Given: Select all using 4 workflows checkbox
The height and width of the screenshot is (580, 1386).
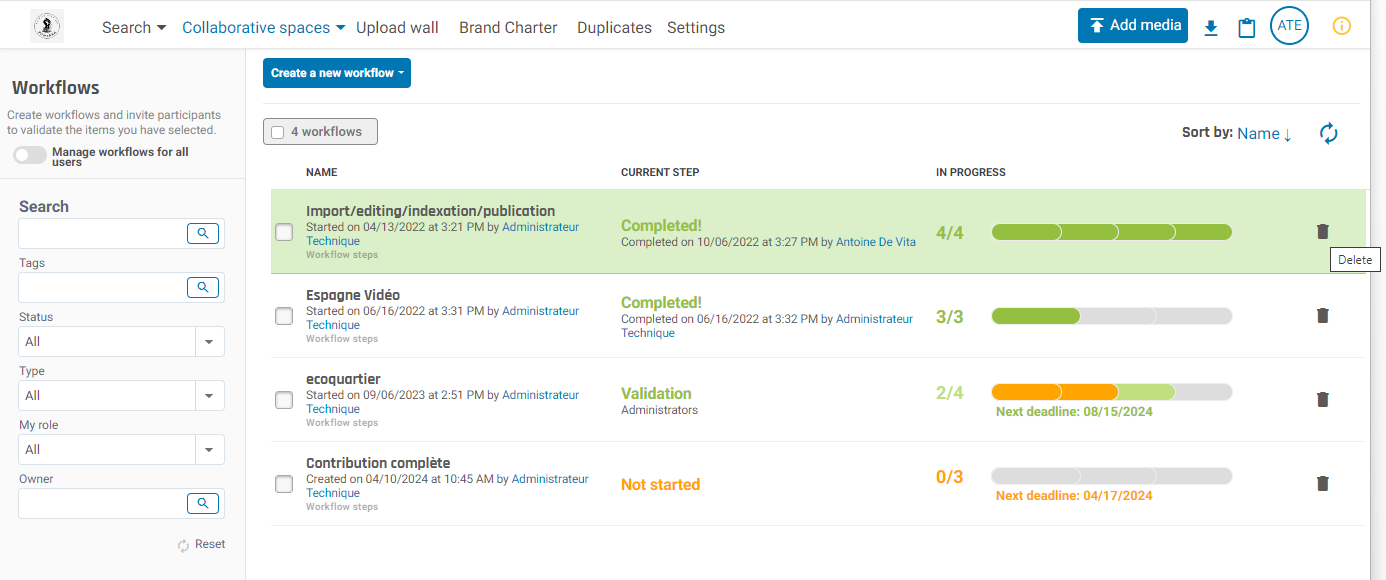Looking at the screenshot, I should click(278, 132).
